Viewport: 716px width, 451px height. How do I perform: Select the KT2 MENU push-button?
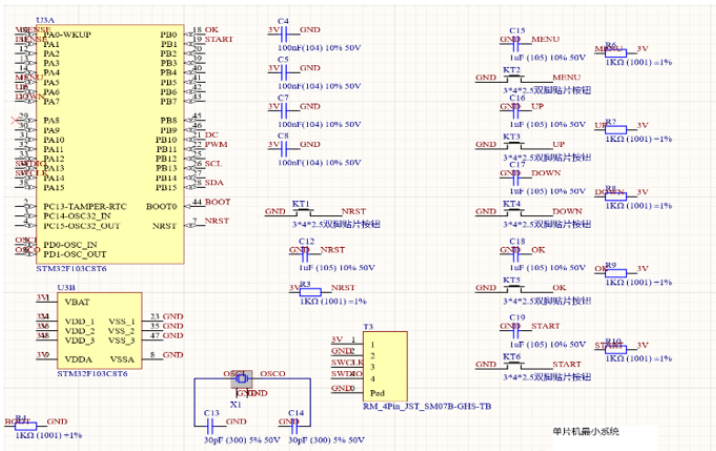coord(514,78)
